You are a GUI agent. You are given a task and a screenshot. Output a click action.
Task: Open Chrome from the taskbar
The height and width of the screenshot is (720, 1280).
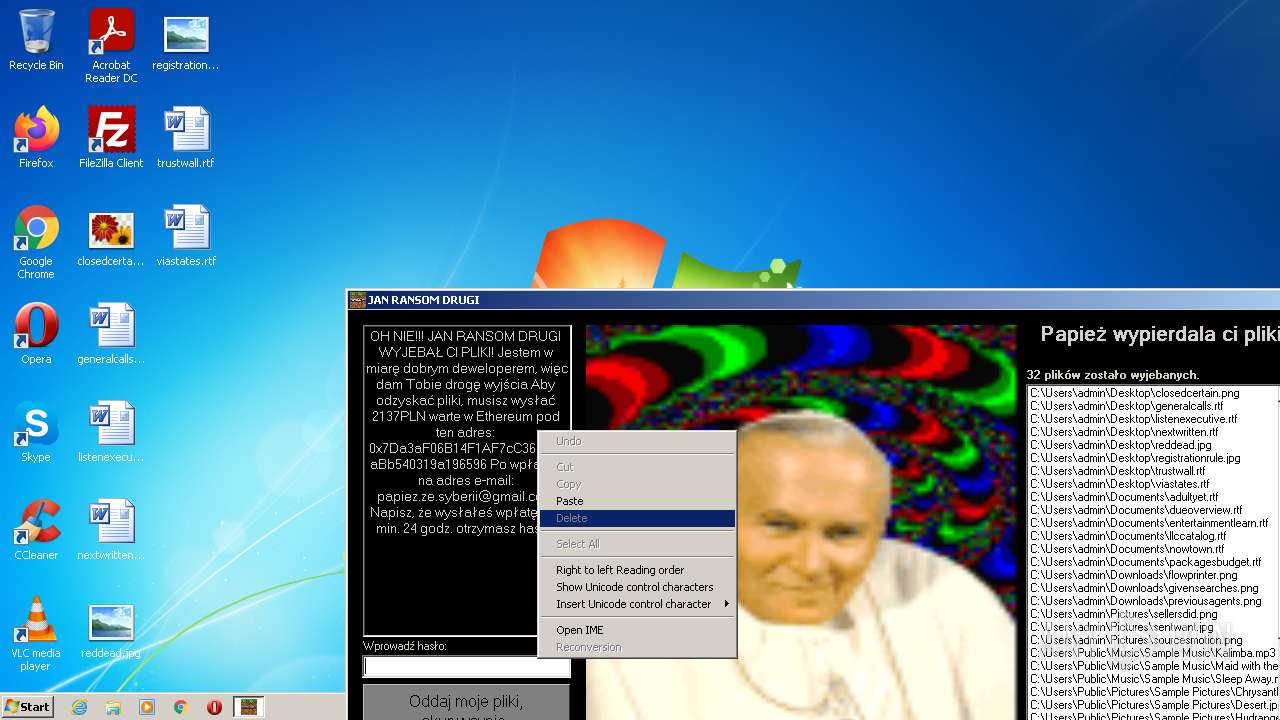(x=180, y=707)
